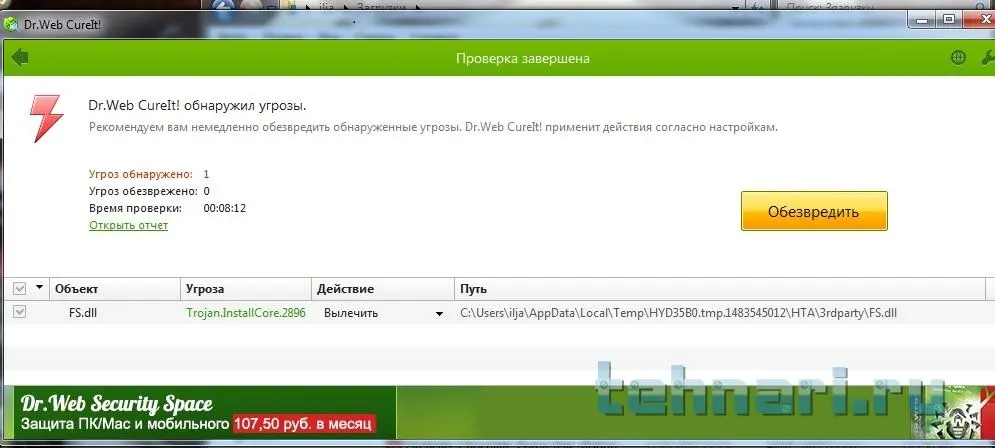Select the Вылечить action text

[351, 313]
